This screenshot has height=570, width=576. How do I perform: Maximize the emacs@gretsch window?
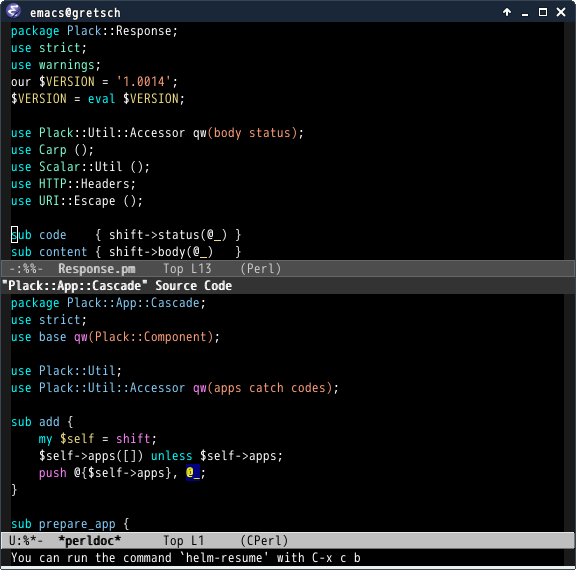(x=543, y=12)
